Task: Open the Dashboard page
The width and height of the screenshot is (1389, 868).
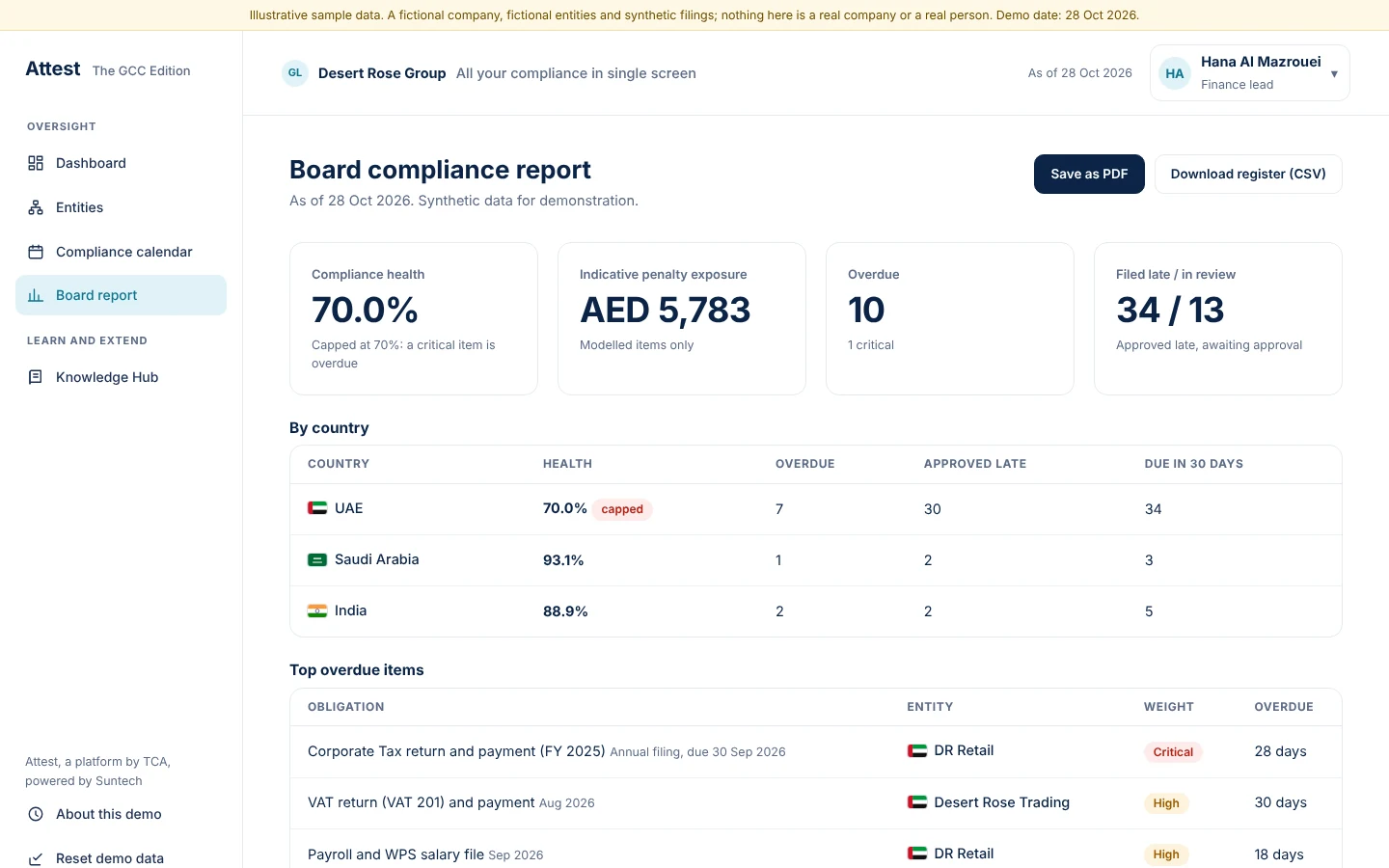Action: [121, 163]
